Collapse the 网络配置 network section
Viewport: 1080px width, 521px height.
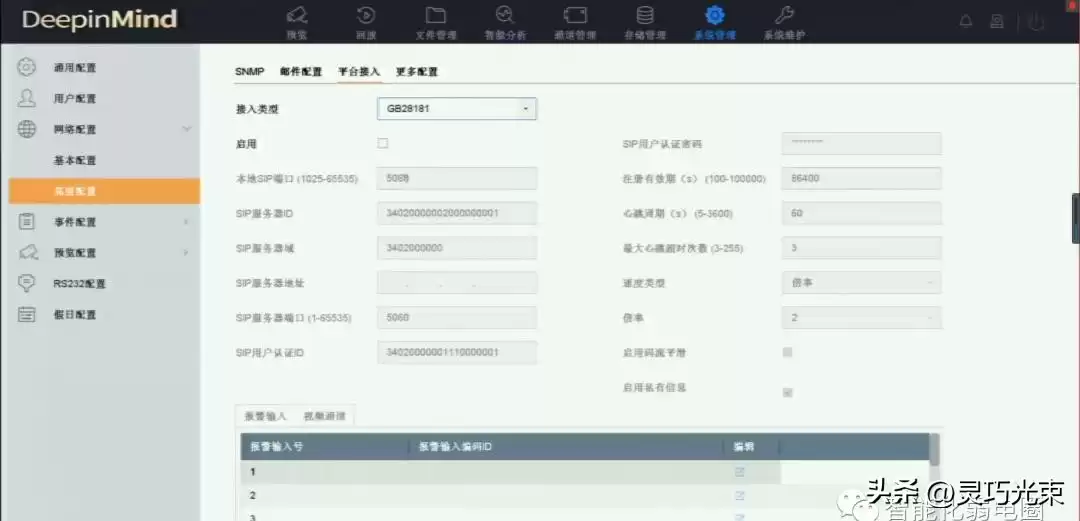[x=186, y=129]
